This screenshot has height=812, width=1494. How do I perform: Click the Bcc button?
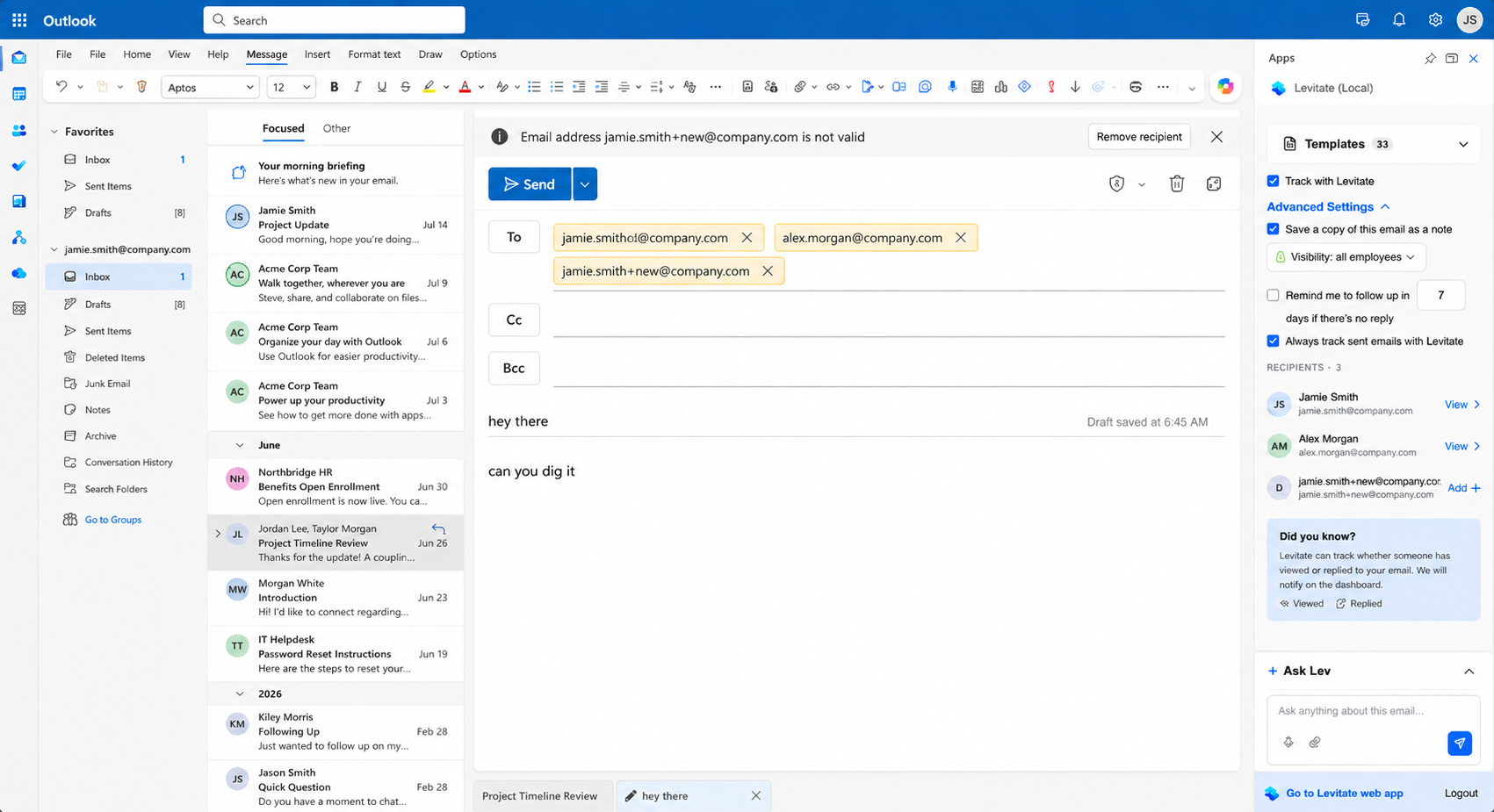pos(514,369)
